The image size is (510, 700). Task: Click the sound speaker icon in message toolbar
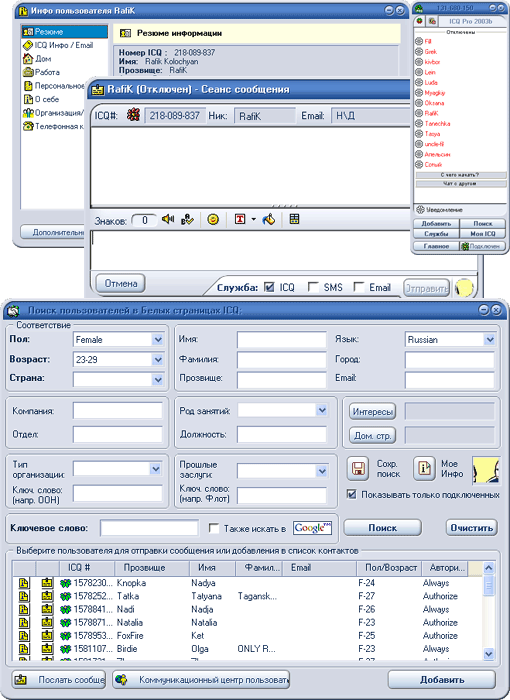[x=168, y=219]
